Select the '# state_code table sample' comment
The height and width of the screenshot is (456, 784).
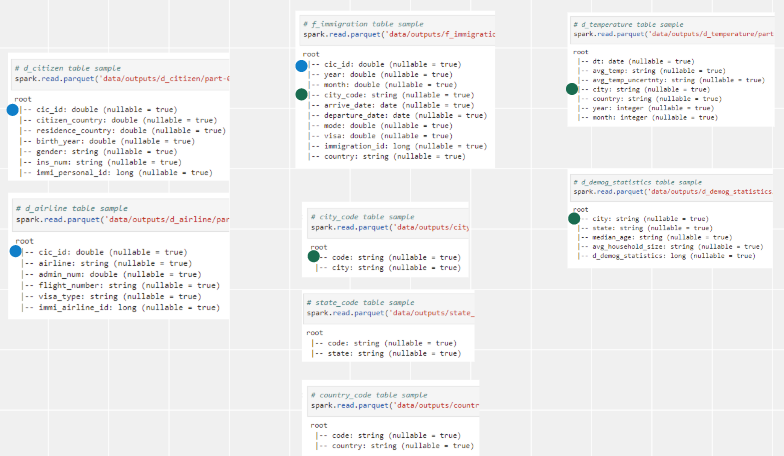pyautogui.click(x=360, y=302)
